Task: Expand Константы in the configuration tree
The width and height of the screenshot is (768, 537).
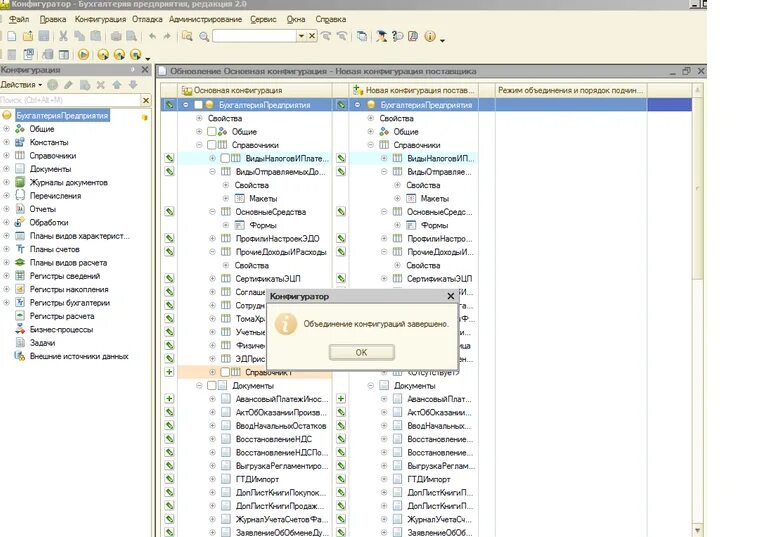Action: pyautogui.click(x=6, y=142)
